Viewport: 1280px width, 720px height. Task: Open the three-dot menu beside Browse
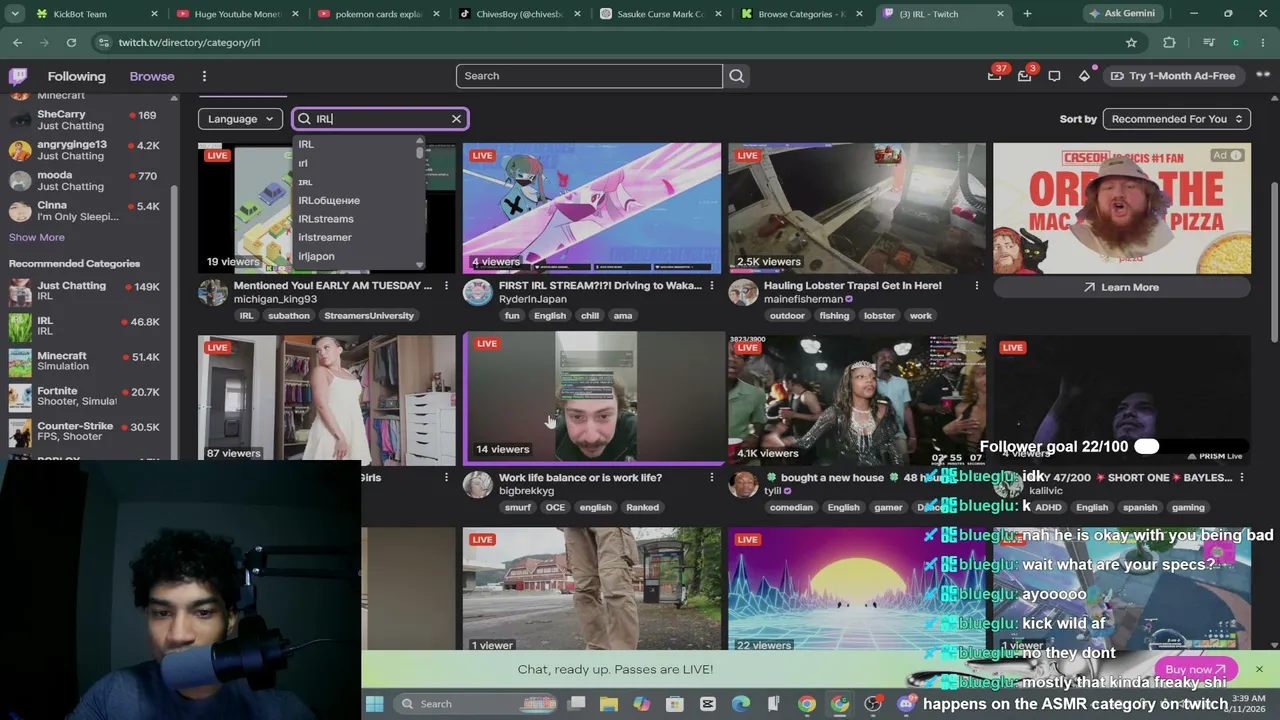pyautogui.click(x=204, y=76)
